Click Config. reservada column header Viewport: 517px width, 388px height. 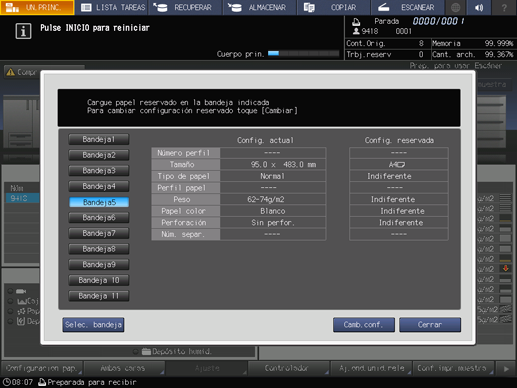399,140
